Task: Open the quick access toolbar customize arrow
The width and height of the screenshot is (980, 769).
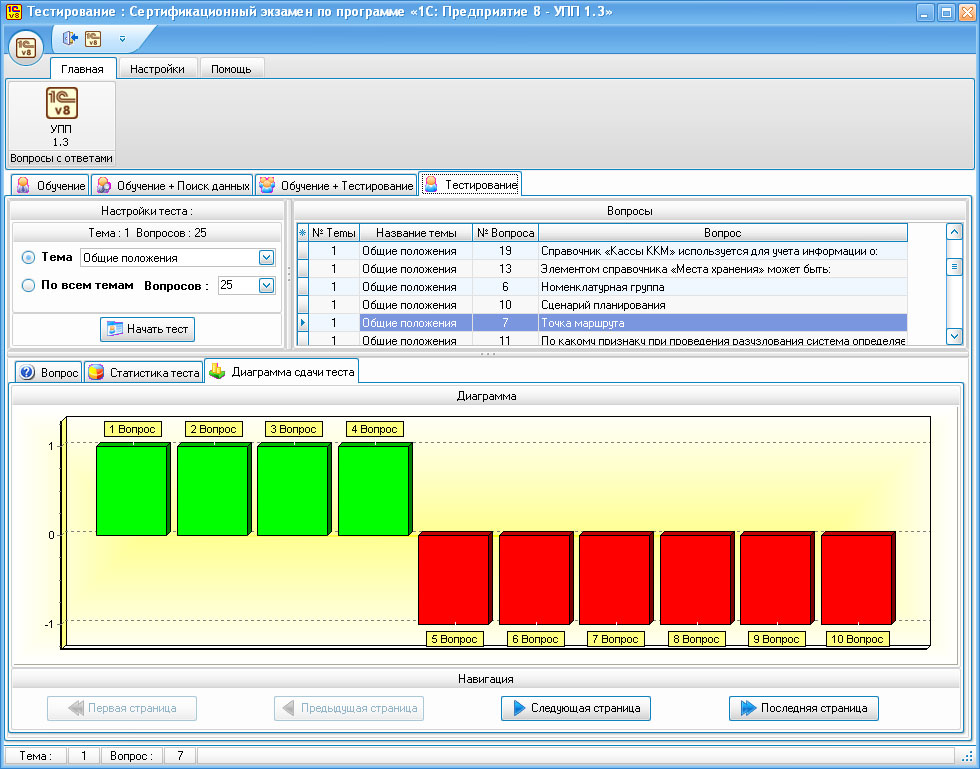Action: [122, 39]
